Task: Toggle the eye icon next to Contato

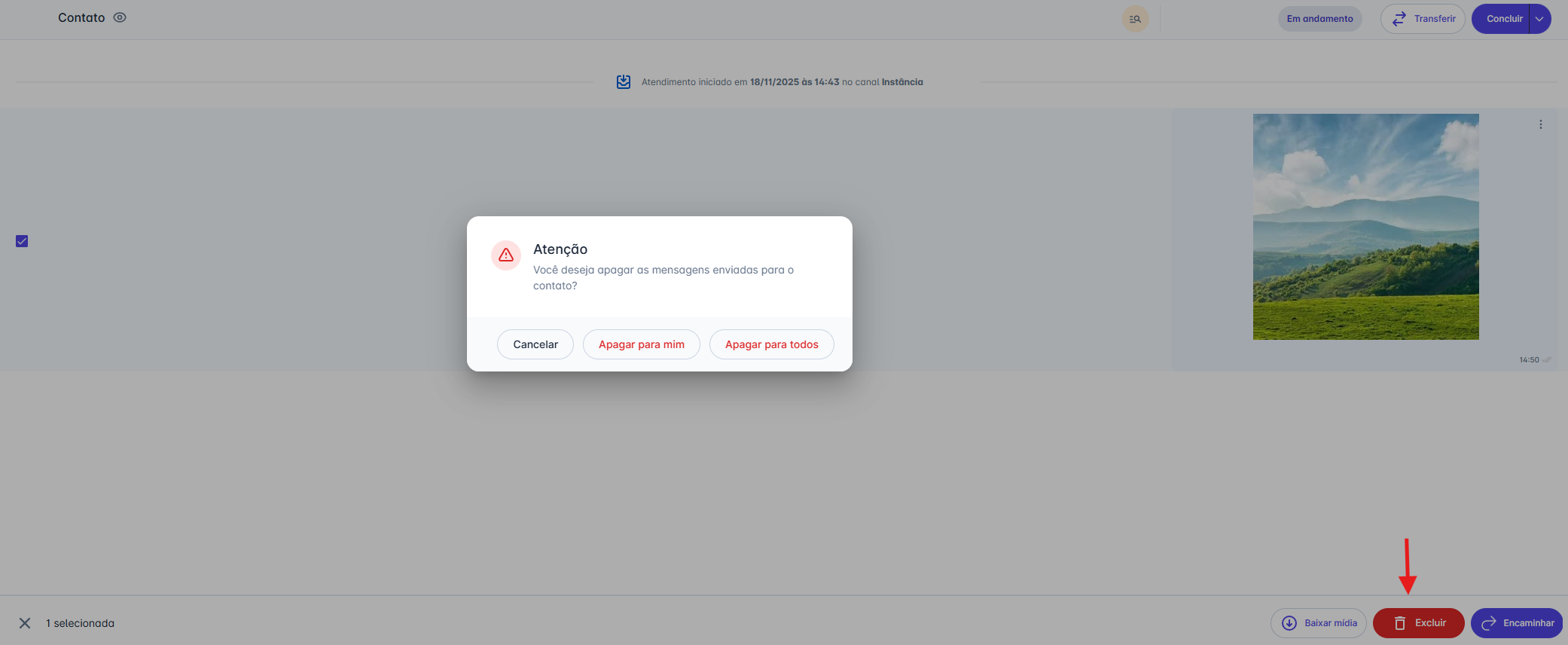Action: (120, 17)
